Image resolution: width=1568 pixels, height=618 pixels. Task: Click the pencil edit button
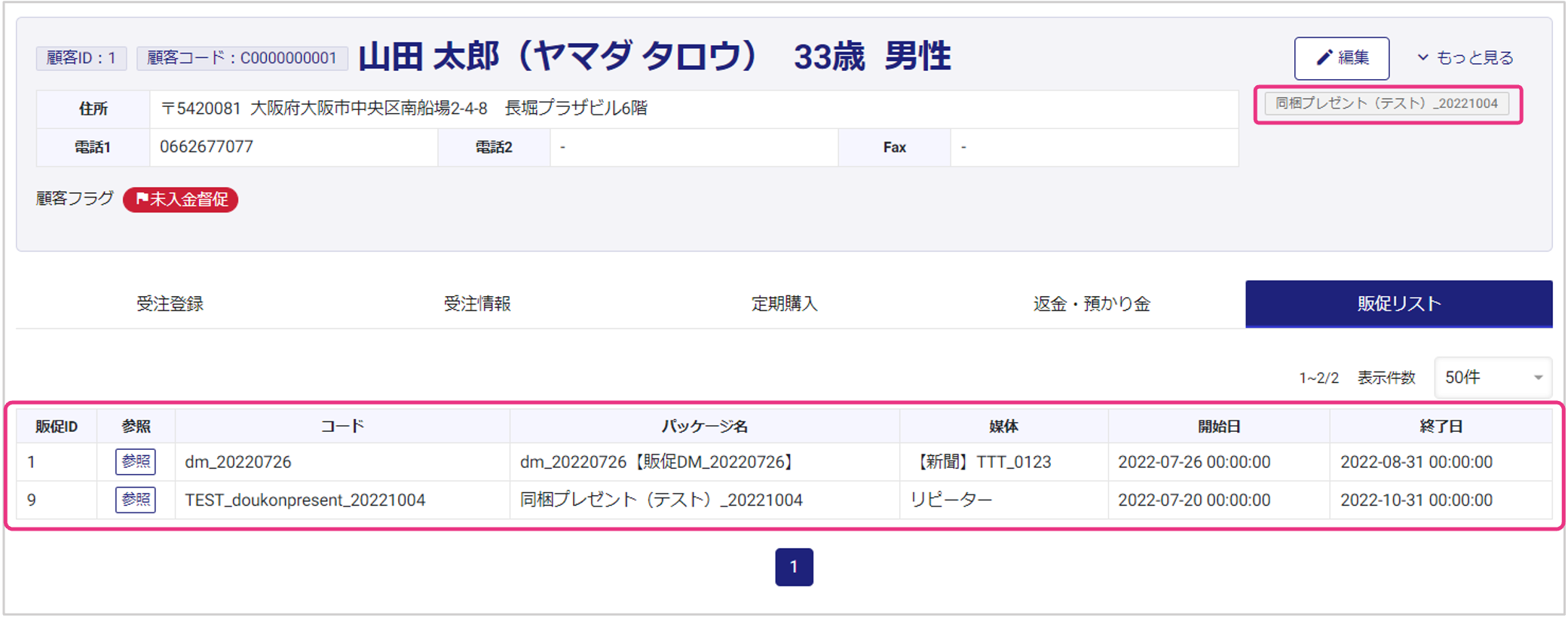pos(1341,58)
